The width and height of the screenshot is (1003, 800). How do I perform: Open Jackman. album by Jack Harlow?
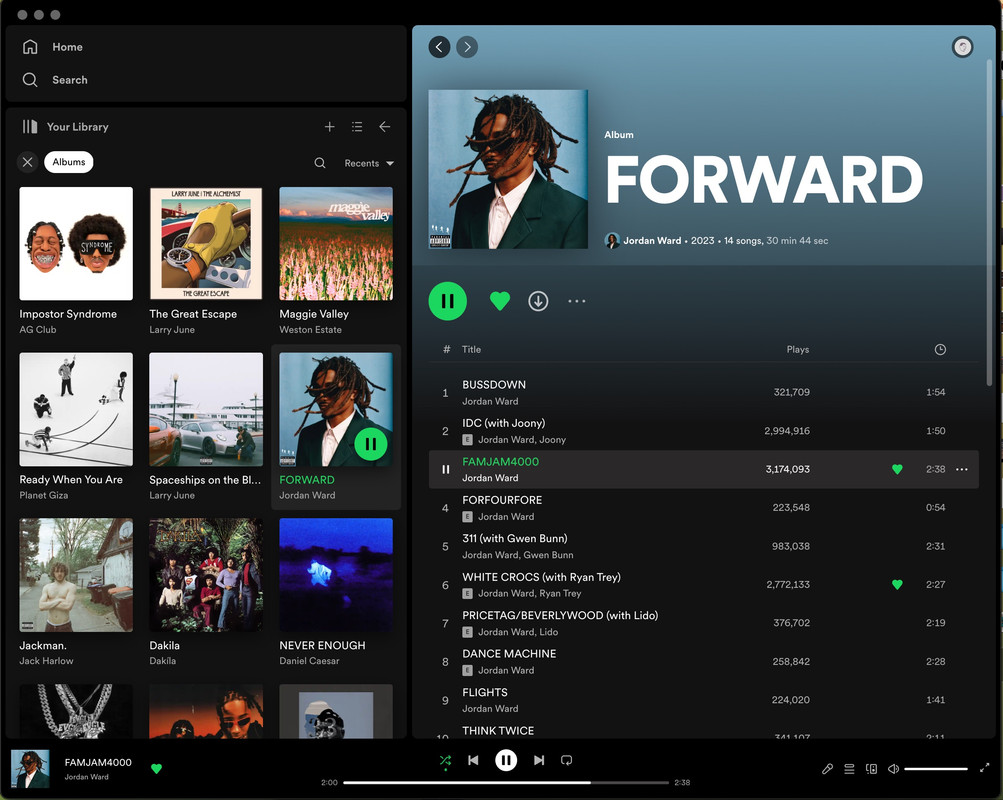(76, 592)
